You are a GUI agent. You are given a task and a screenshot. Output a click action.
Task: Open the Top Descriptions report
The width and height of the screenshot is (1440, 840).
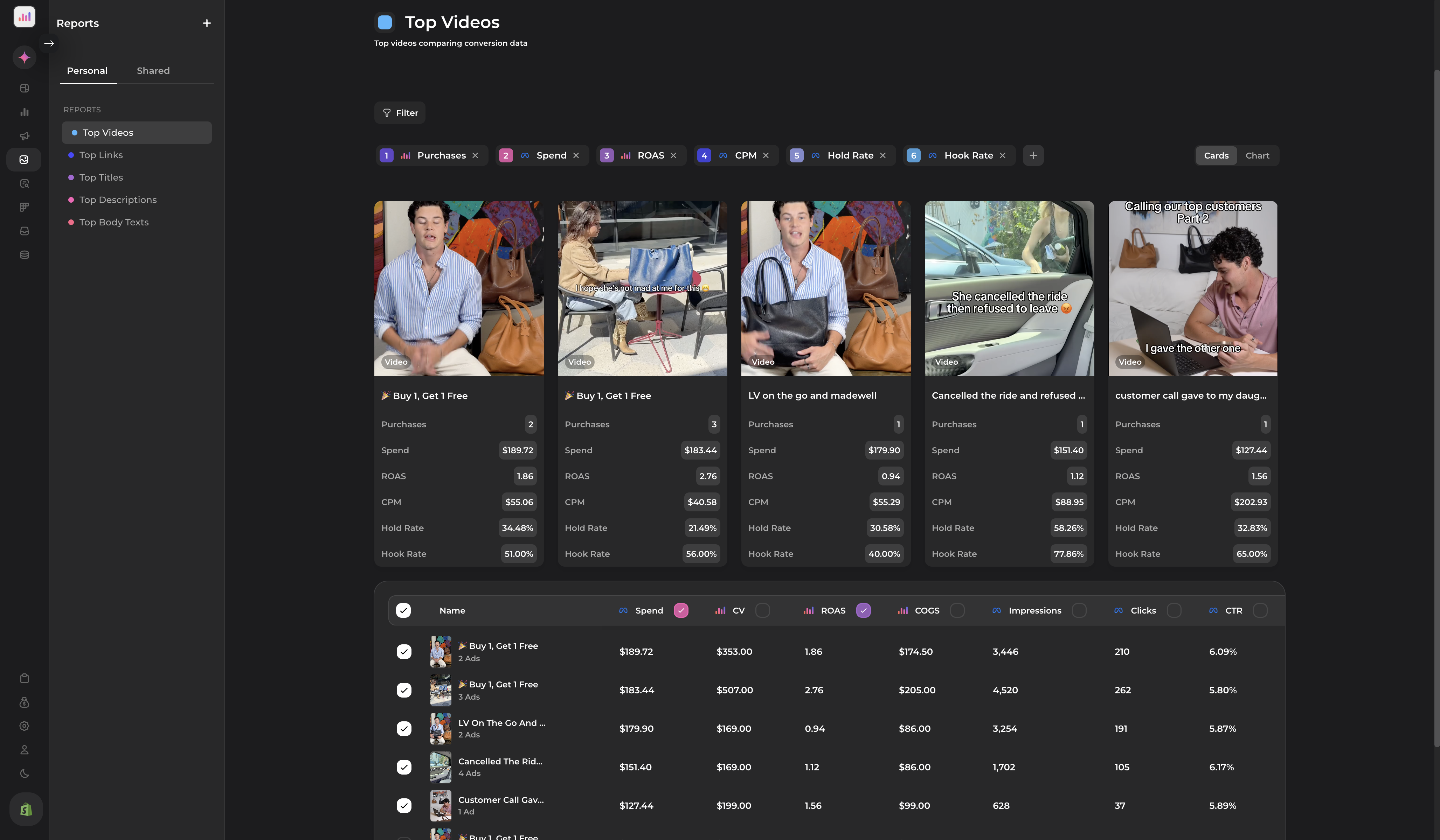click(x=118, y=199)
